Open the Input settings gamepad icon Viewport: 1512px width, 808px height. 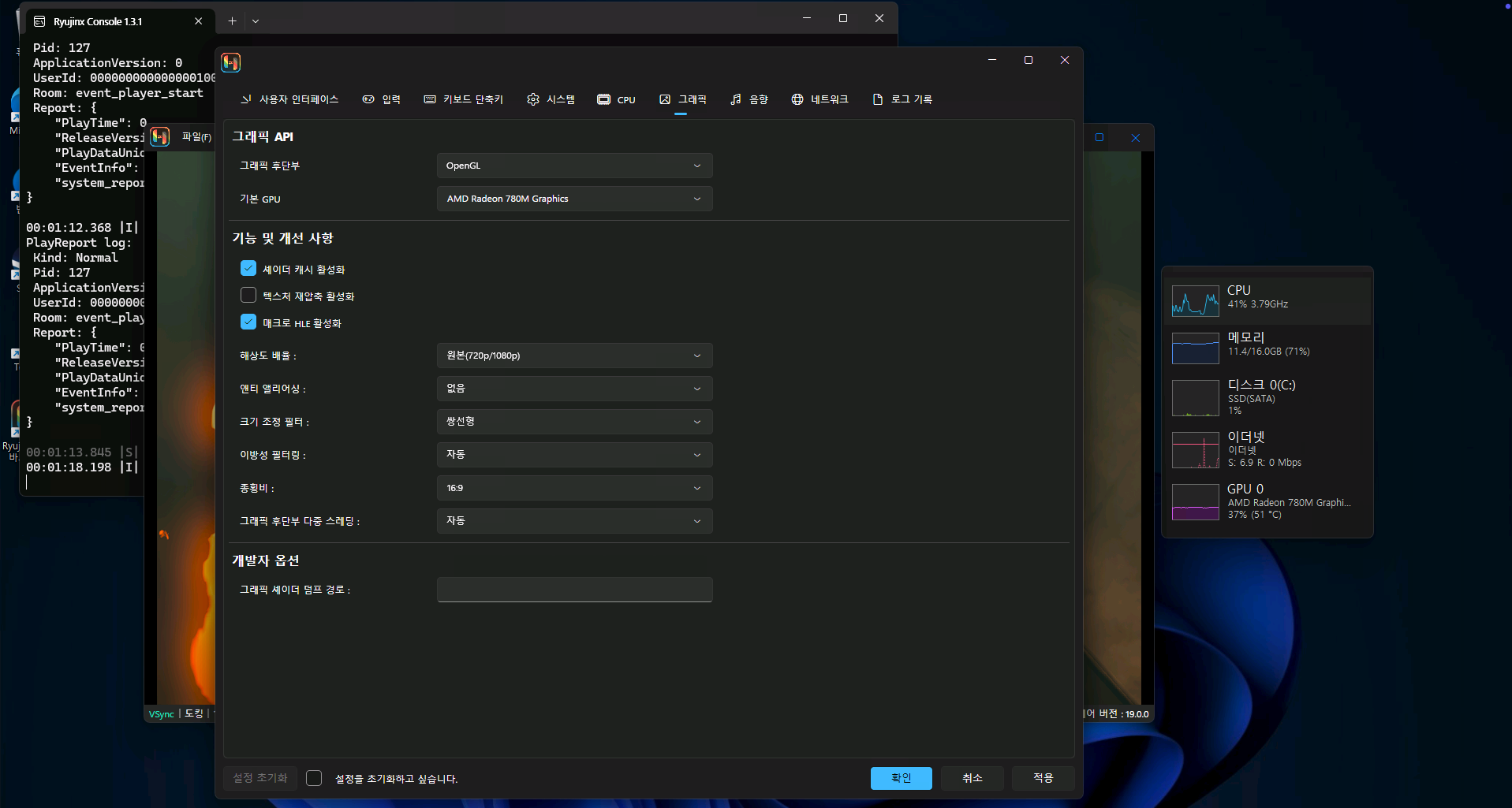click(368, 99)
